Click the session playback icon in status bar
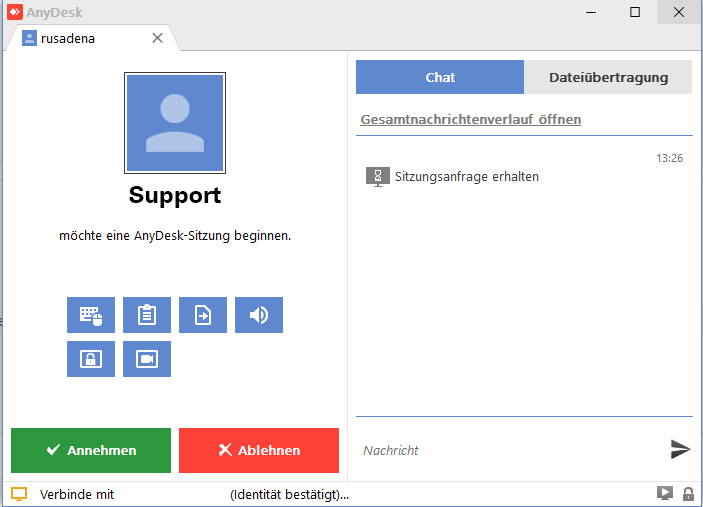703x507 pixels. point(665,494)
